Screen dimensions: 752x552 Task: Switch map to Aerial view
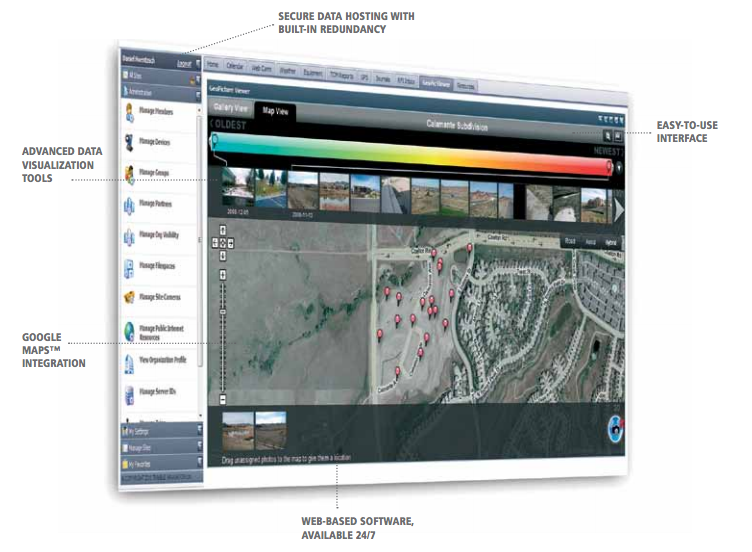point(590,242)
